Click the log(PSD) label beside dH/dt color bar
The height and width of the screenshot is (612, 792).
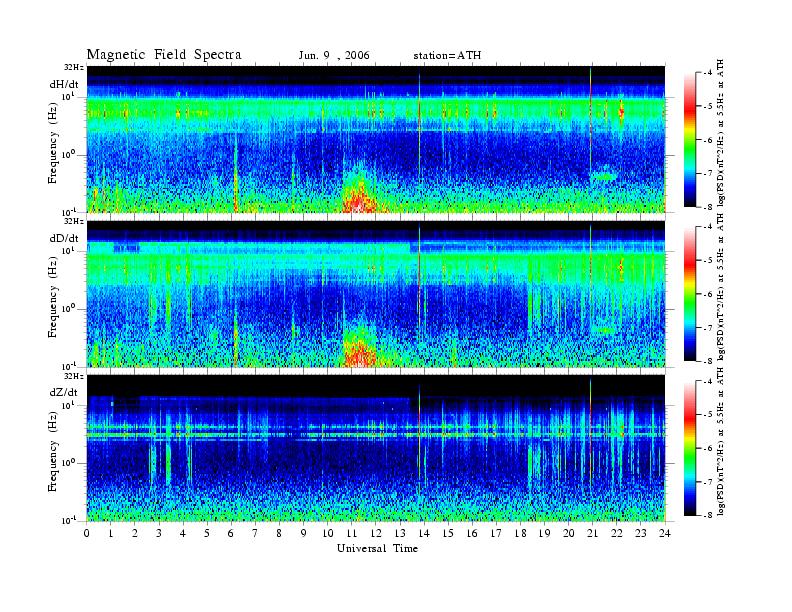721,133
